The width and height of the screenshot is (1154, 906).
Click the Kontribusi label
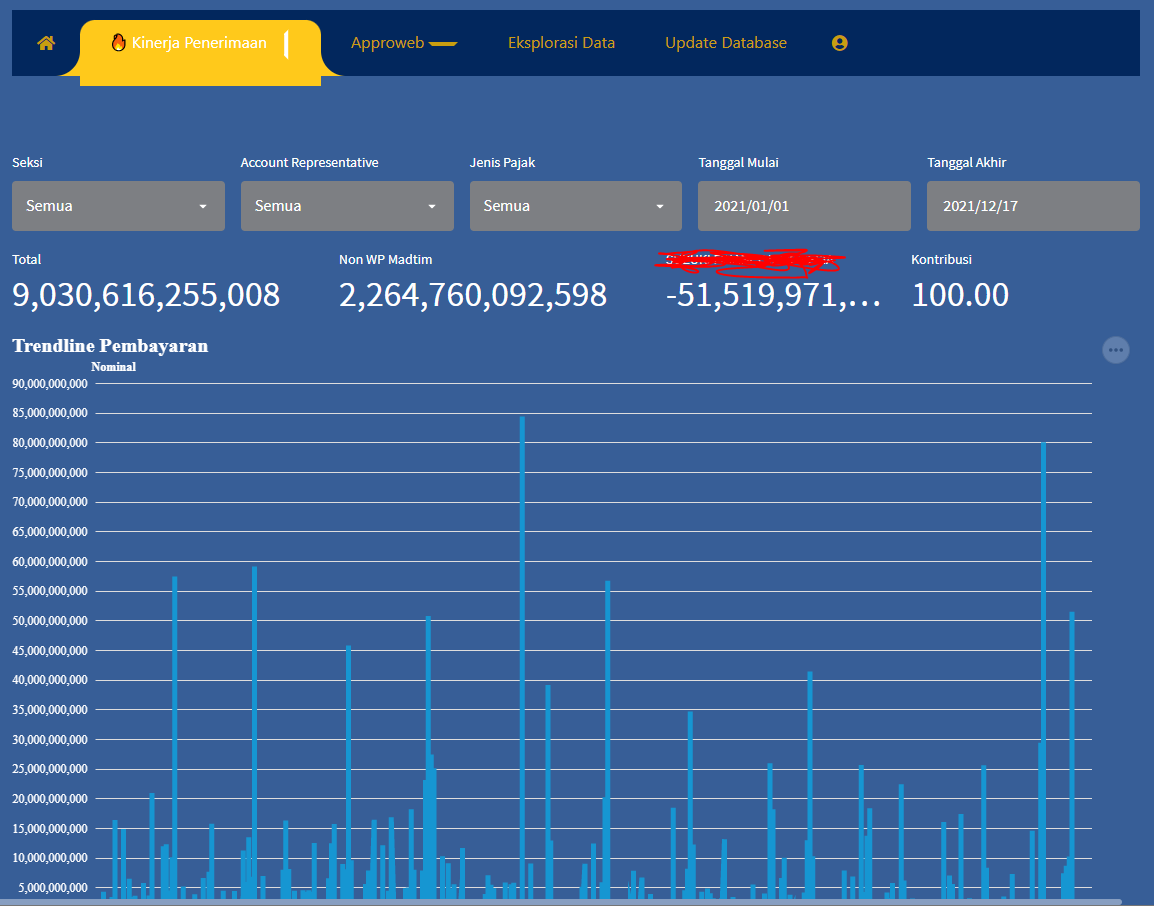[941, 260]
